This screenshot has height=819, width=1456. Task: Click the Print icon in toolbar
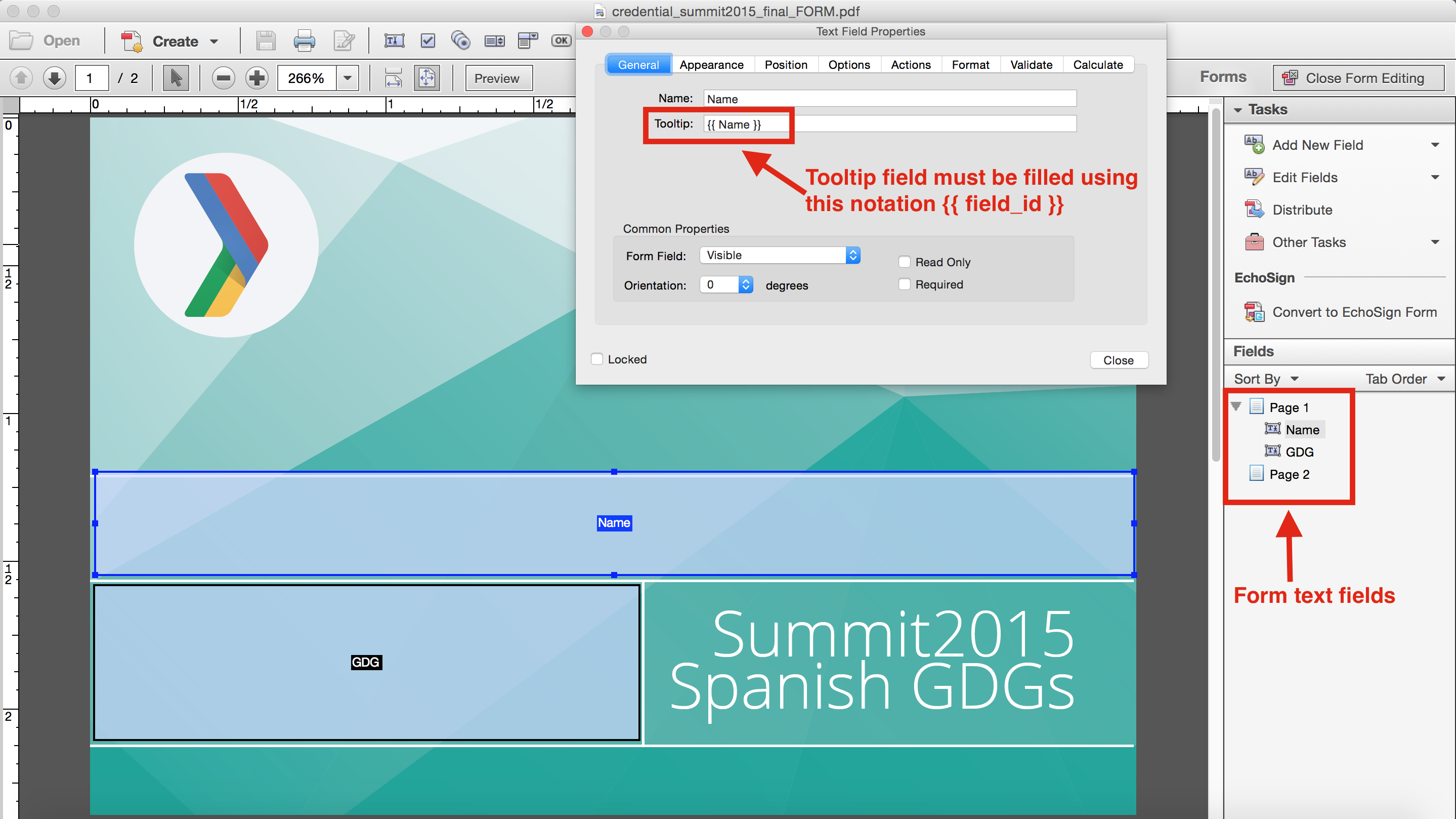[x=304, y=40]
